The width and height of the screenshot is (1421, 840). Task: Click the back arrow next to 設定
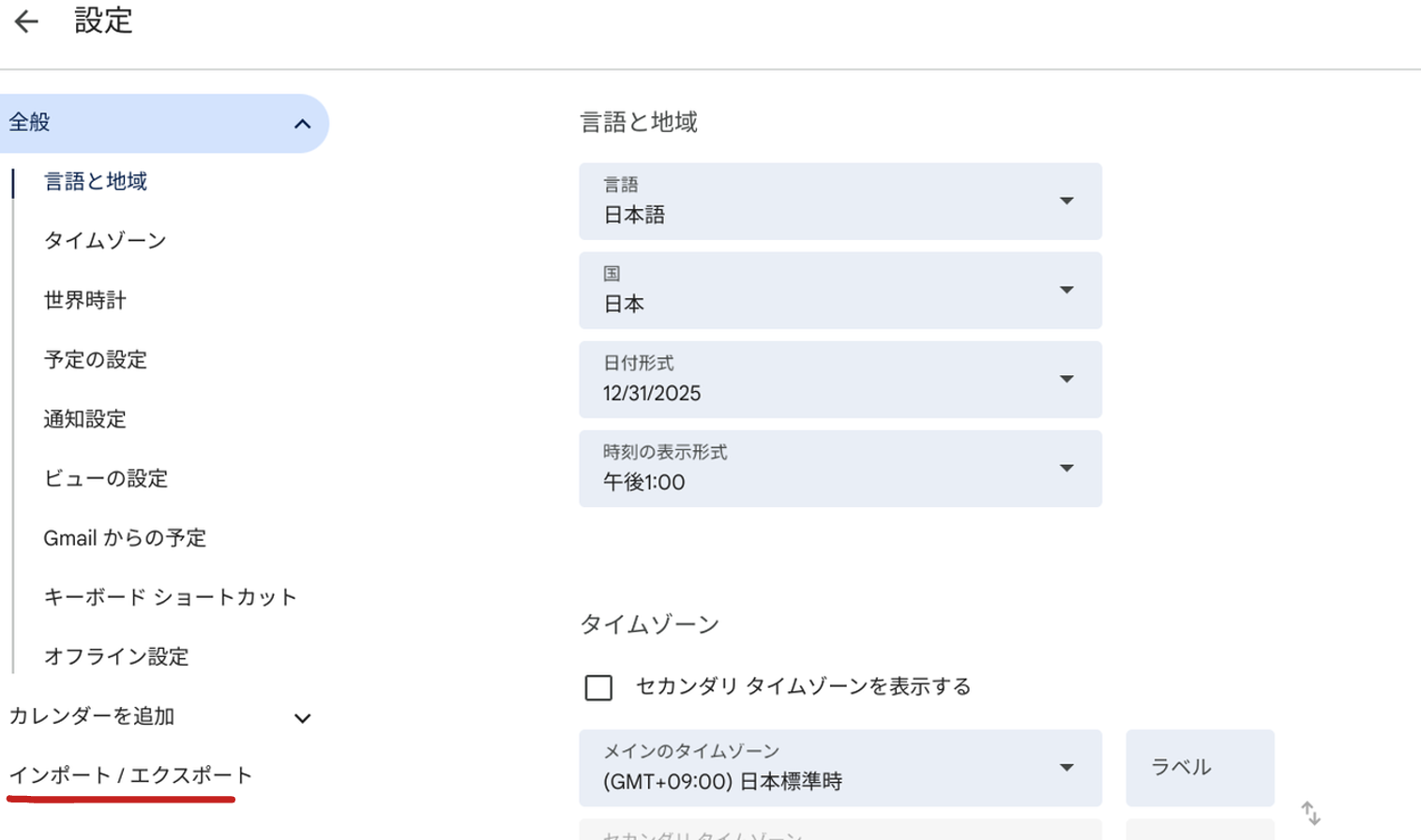(26, 22)
